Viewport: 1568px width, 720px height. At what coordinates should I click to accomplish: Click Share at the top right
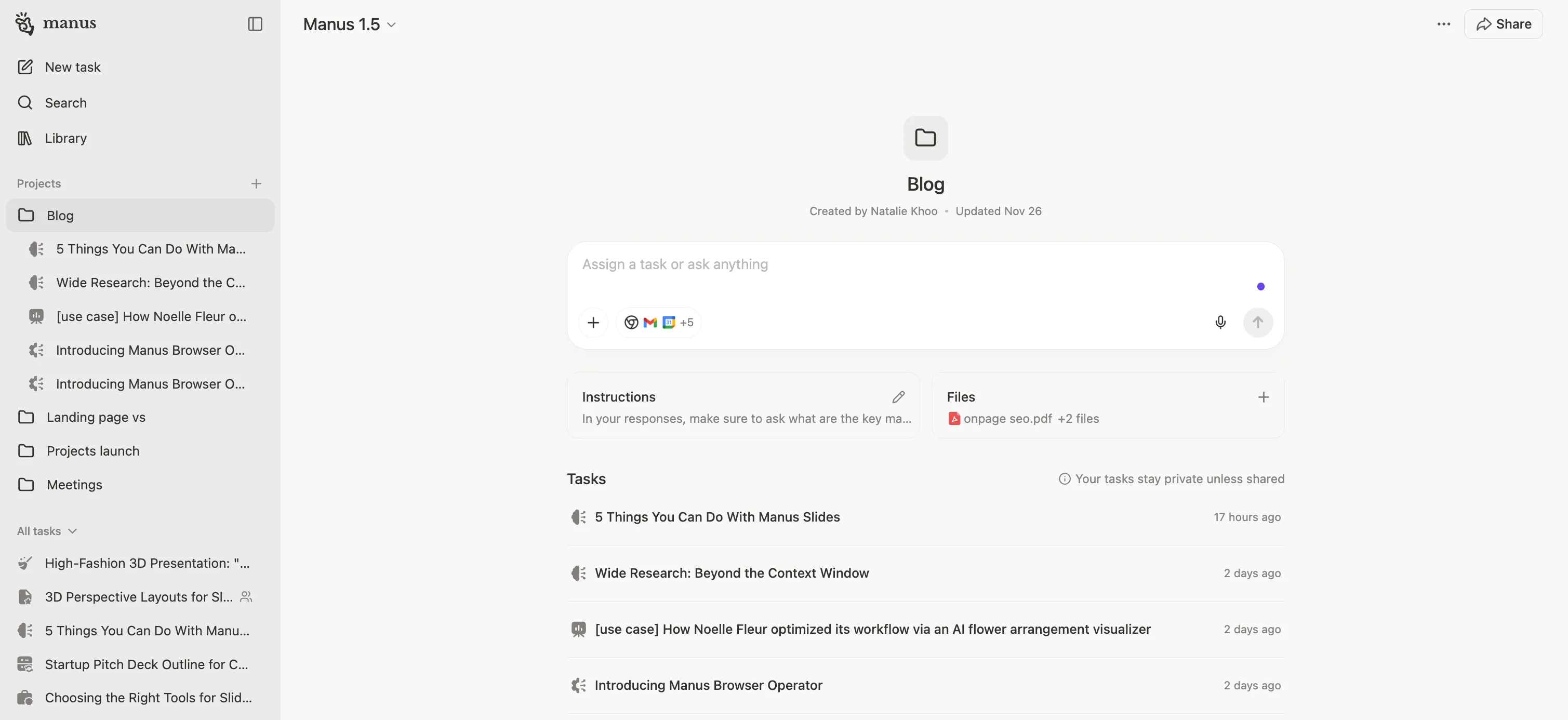pyautogui.click(x=1503, y=24)
